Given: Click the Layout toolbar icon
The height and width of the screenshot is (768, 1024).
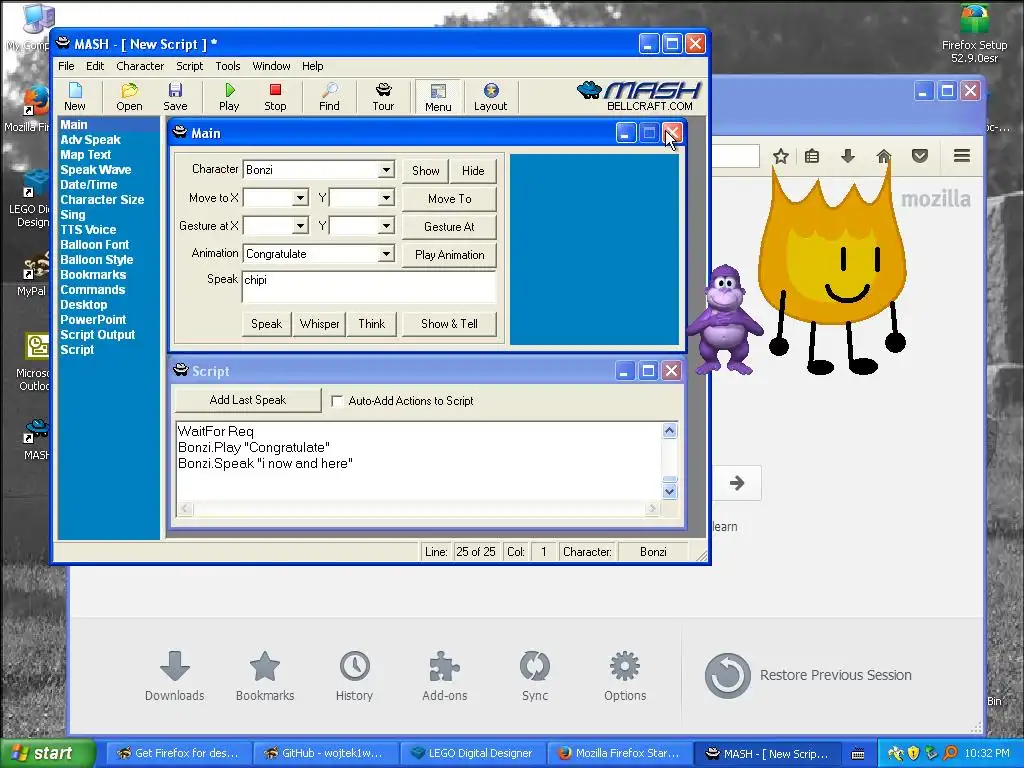Looking at the screenshot, I should [490, 97].
